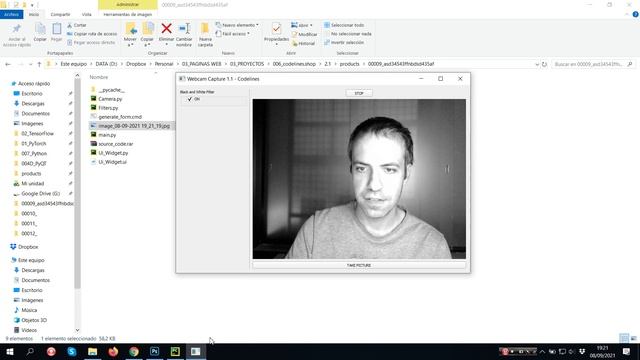Open the Abrir dropdown in ribbon
Screen dimensions: 640x360
[302, 25]
